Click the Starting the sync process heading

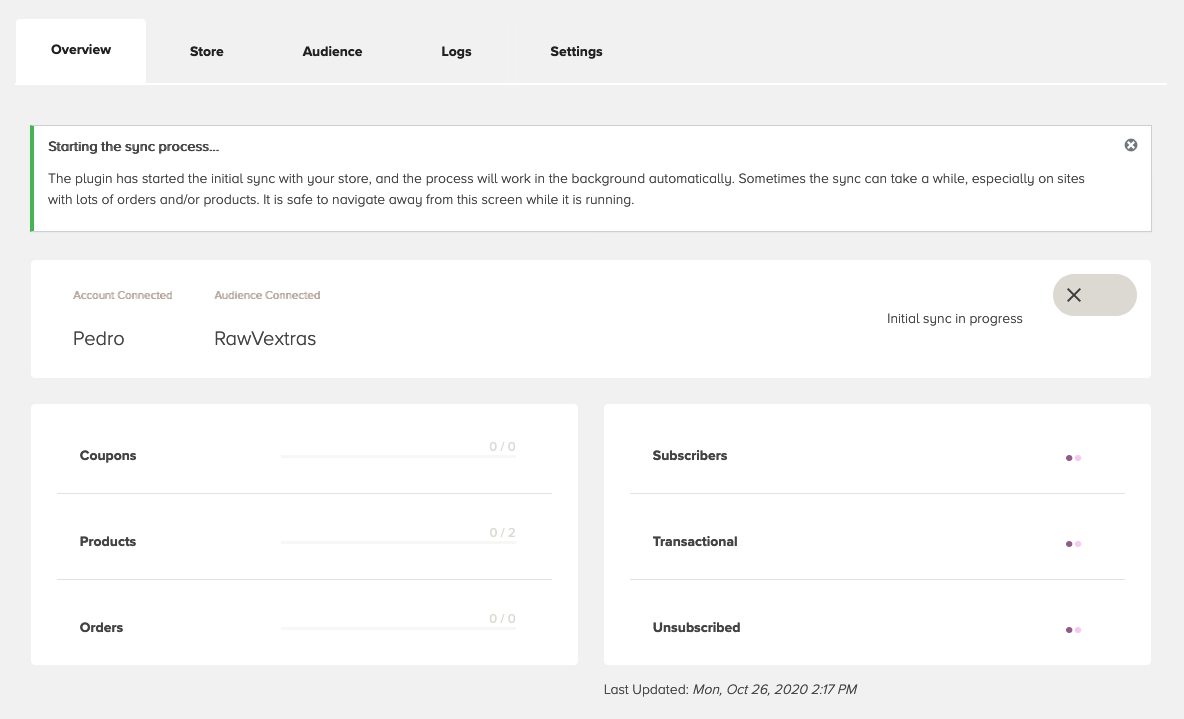(133, 147)
